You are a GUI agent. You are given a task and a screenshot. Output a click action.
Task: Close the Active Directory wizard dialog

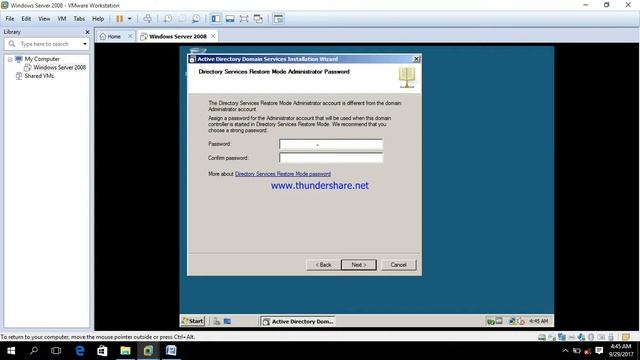click(416, 59)
